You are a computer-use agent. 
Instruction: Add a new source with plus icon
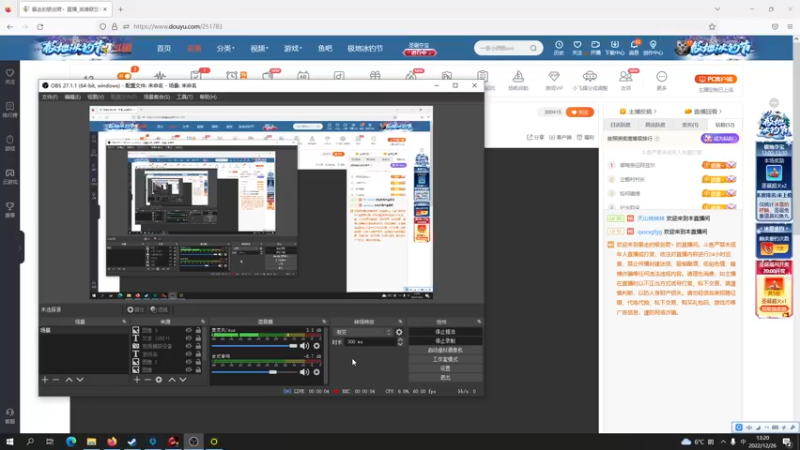point(137,380)
